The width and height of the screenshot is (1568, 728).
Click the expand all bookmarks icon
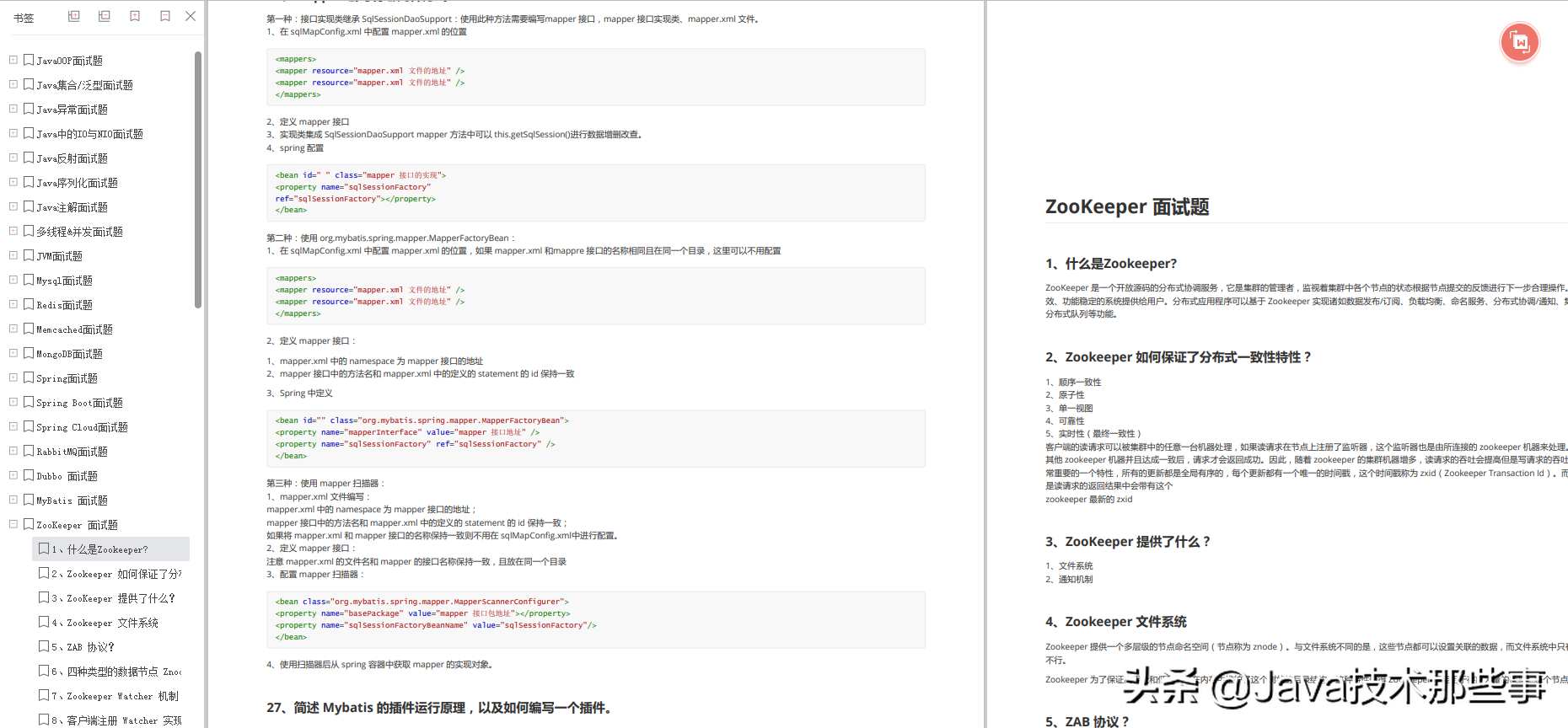[x=74, y=16]
